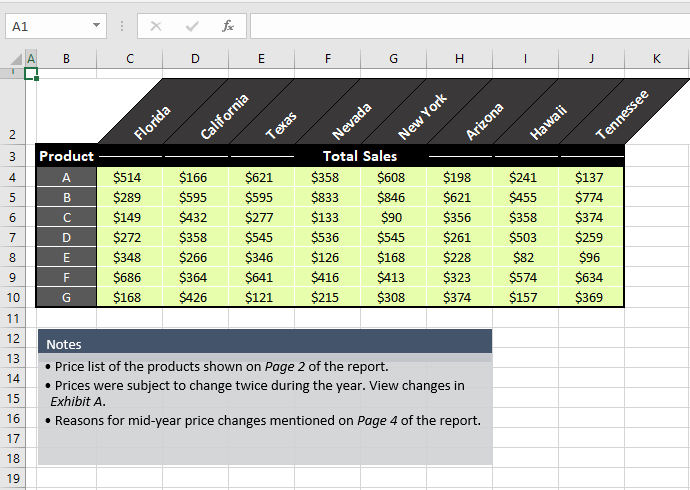Screen dimensions: 690x490
Task: Select column G header
Action: pos(393,59)
